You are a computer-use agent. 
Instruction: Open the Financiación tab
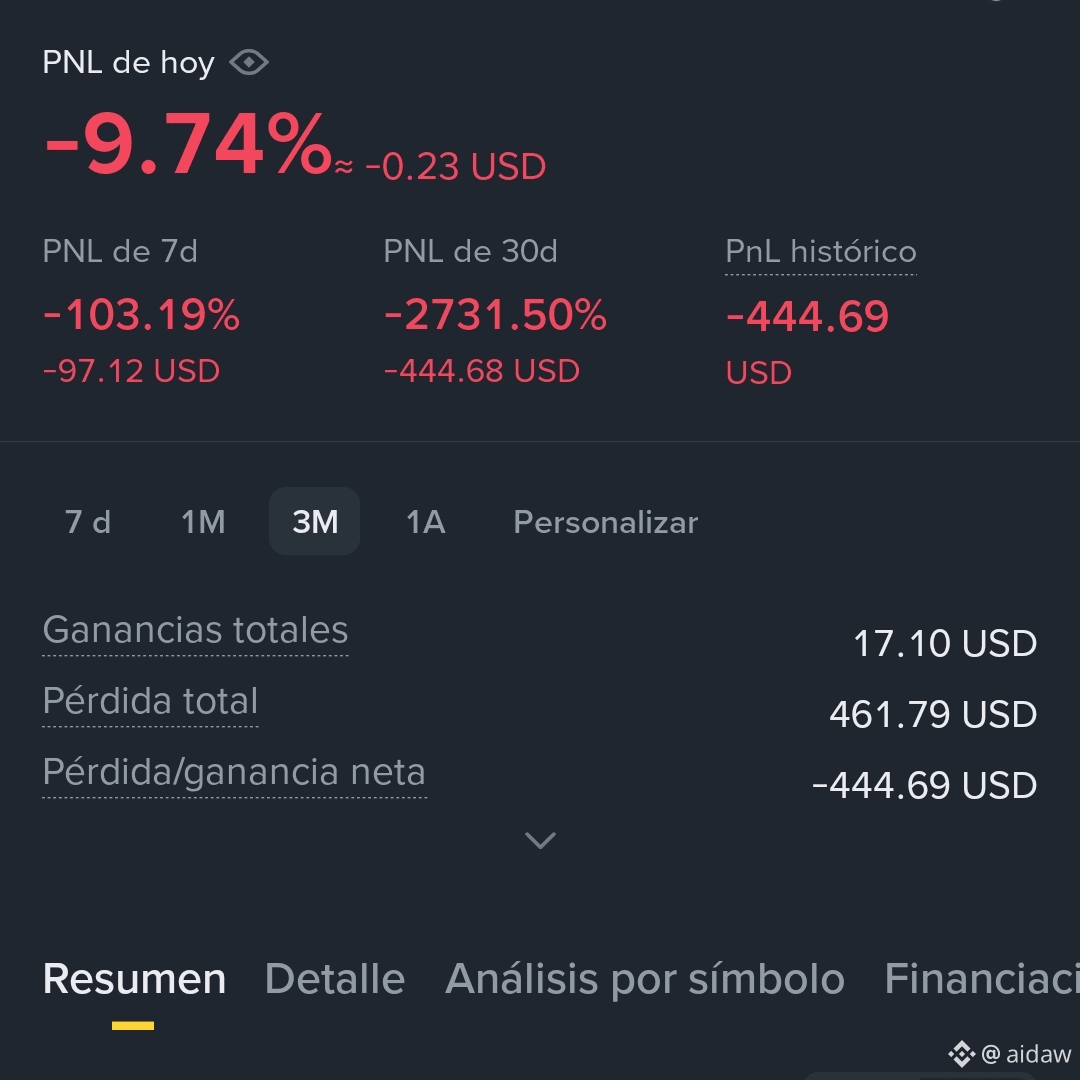pos(982,979)
